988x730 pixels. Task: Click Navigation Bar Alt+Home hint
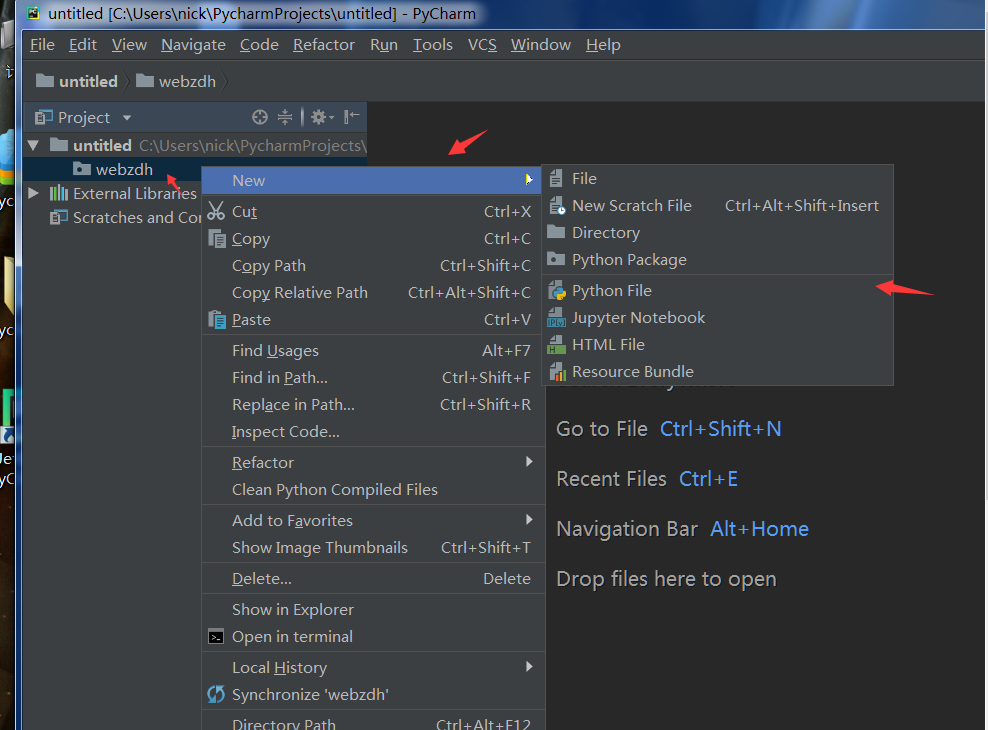[682, 529]
